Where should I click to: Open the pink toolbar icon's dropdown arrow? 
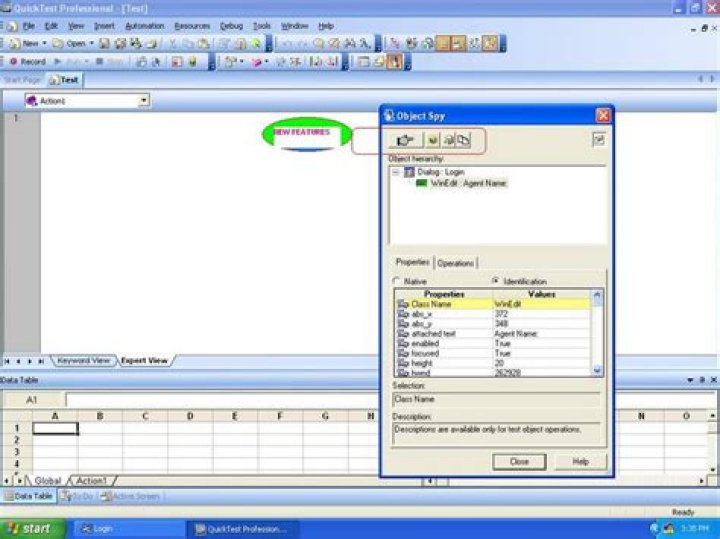pyautogui.click(x=266, y=62)
